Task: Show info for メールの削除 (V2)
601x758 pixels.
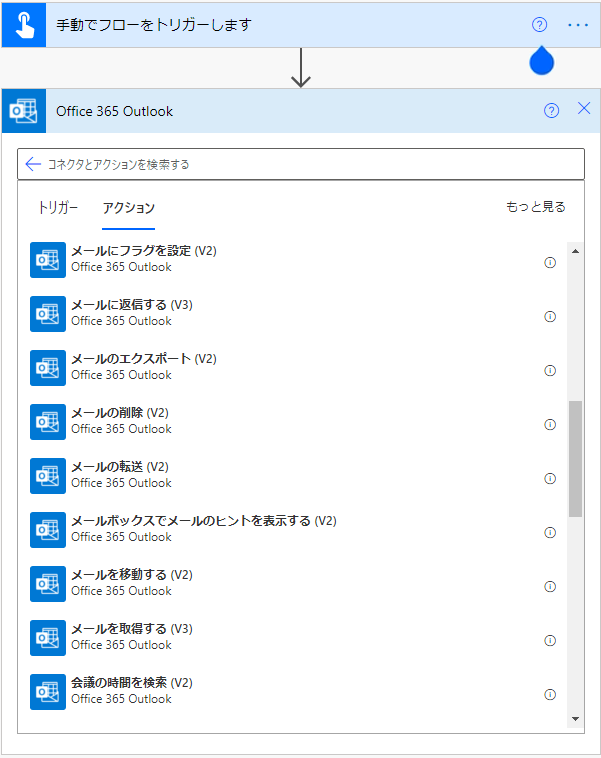Action: (x=550, y=424)
